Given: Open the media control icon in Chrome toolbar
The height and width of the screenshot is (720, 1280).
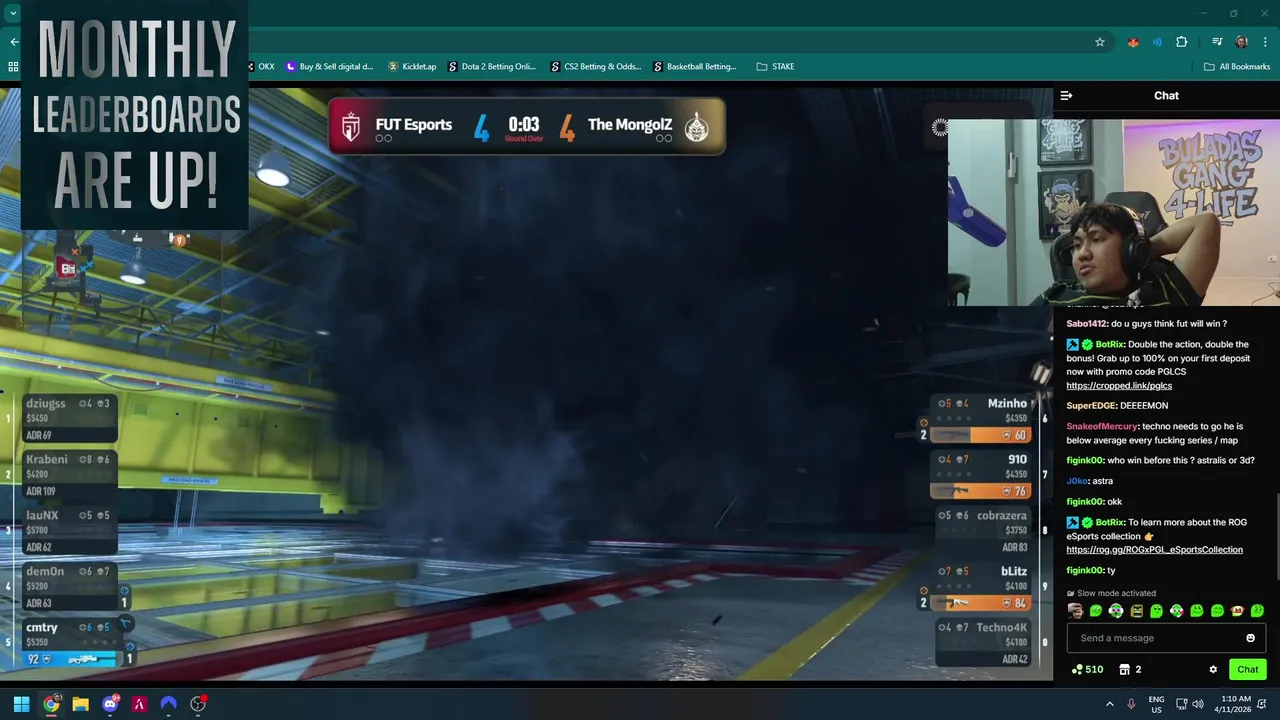Looking at the screenshot, I should coord(1217,42).
